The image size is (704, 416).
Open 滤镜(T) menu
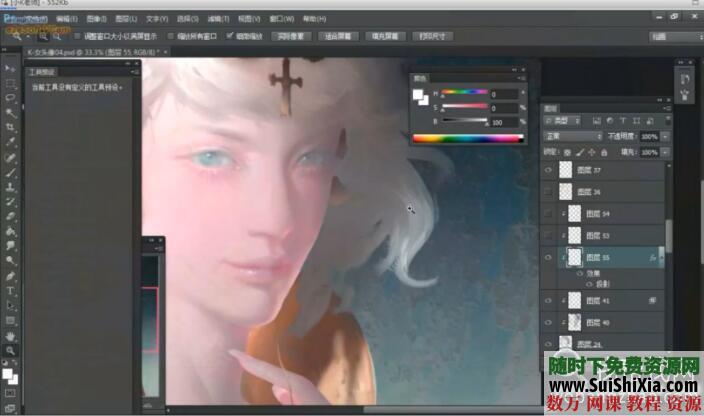218,19
